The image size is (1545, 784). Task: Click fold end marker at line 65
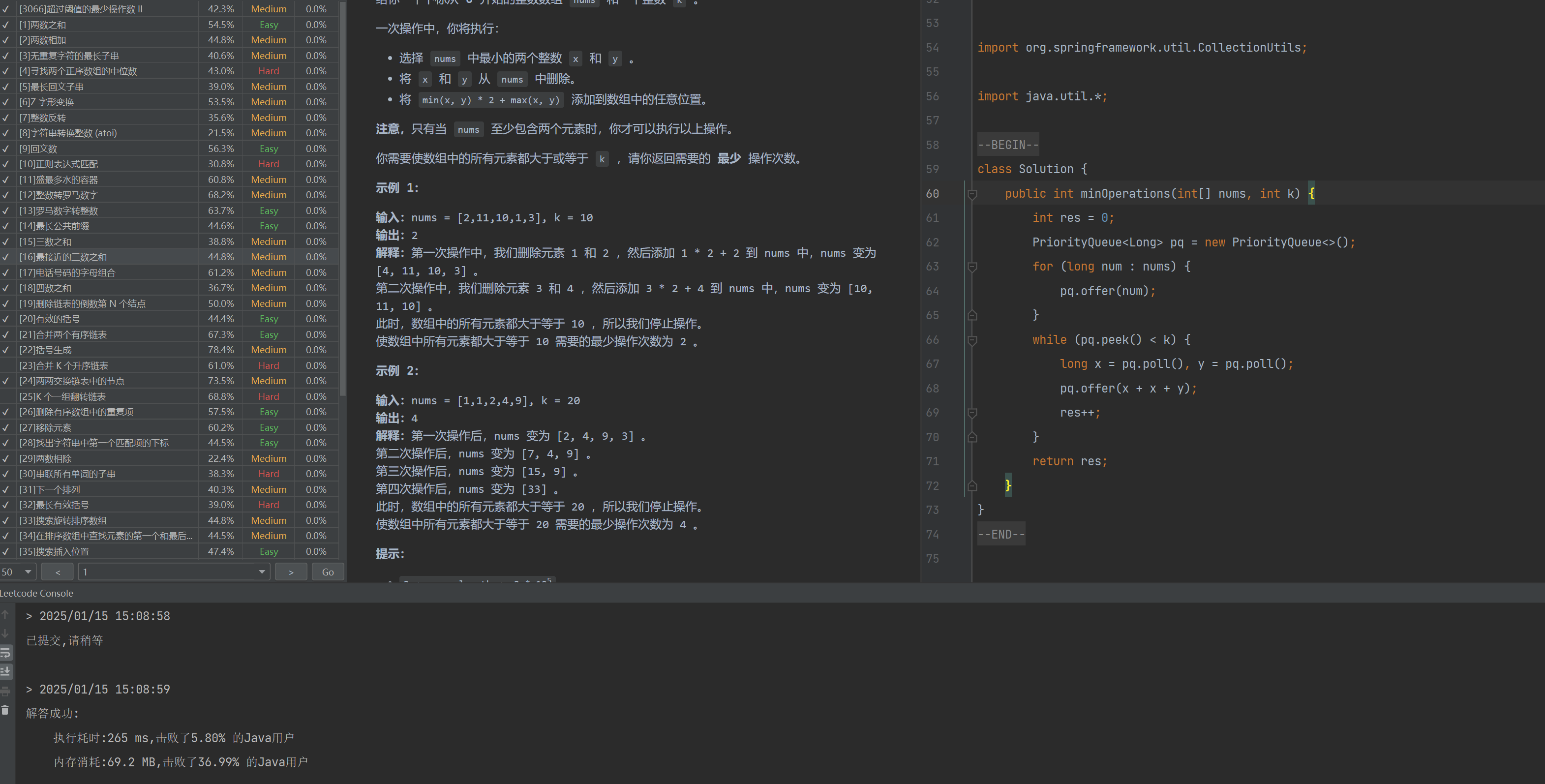(x=972, y=316)
